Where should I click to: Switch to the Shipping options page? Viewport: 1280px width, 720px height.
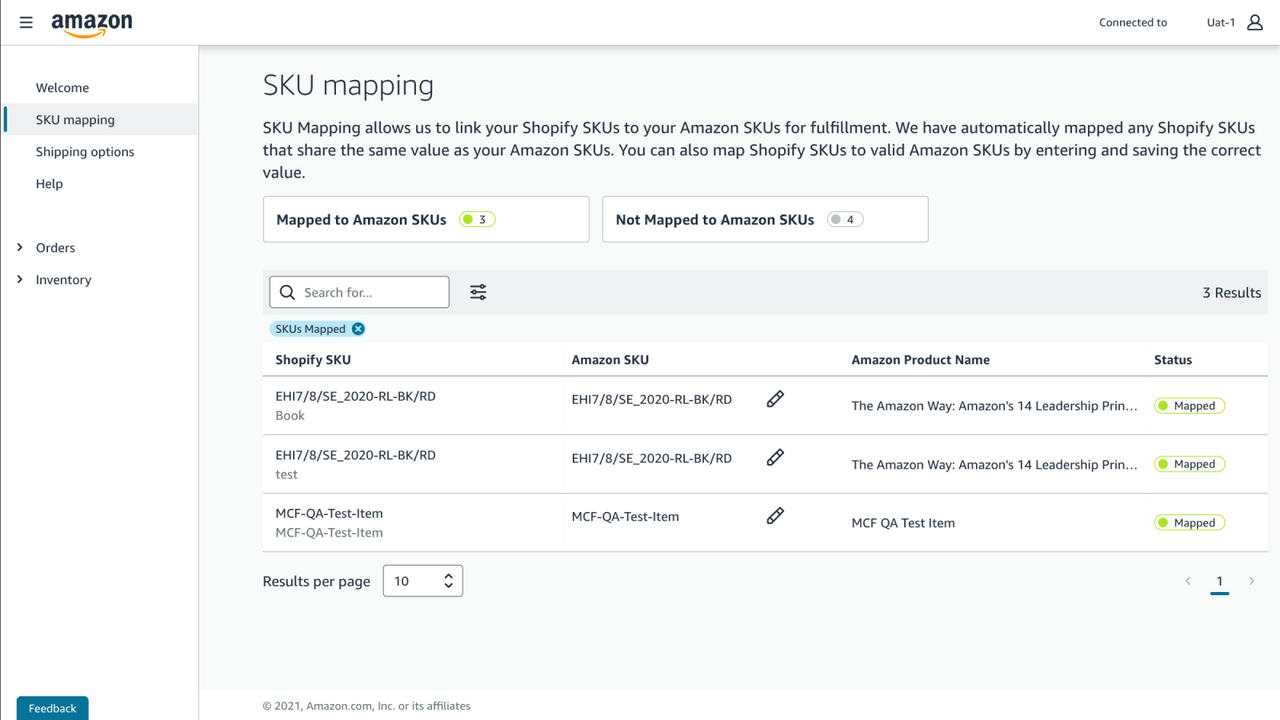click(85, 151)
